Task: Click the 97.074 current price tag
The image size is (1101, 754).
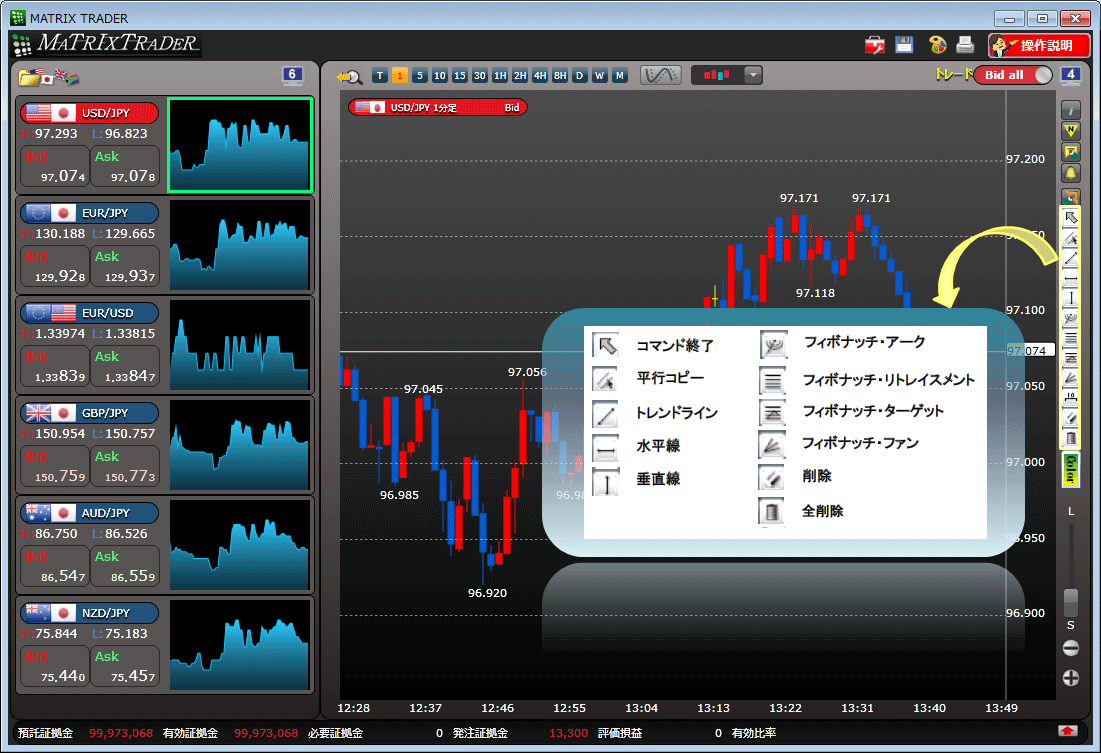Action: tap(1030, 350)
